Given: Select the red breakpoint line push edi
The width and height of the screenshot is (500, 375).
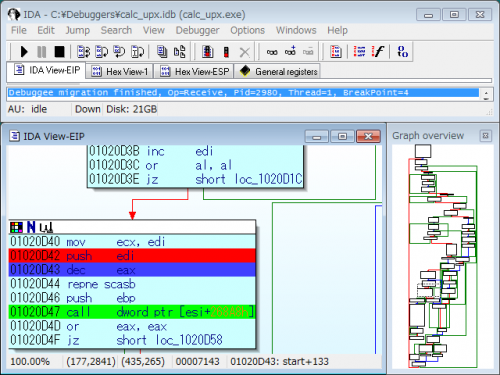Looking at the screenshot, I should [x=132, y=256].
